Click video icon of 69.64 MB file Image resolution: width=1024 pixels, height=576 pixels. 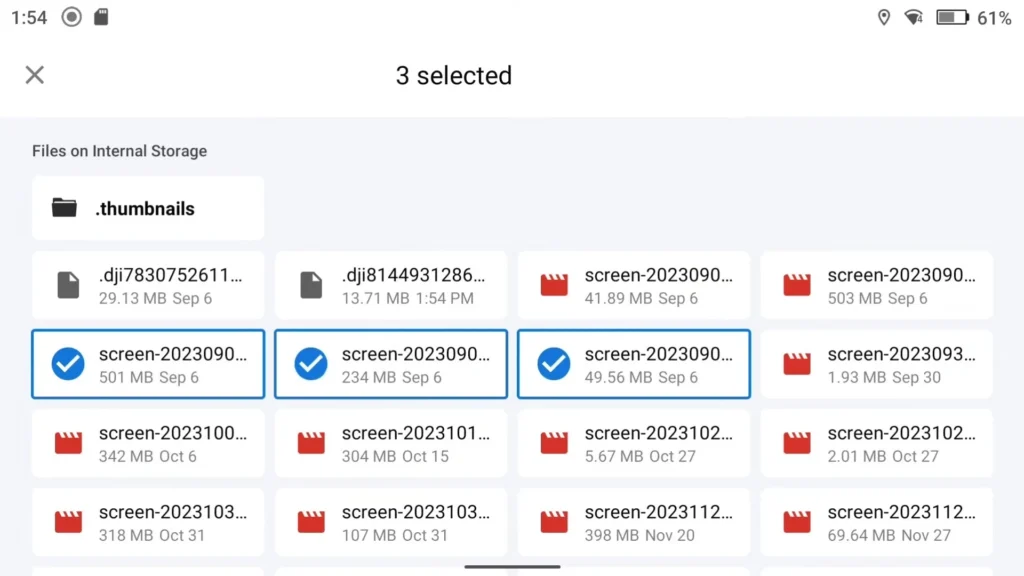coord(797,522)
